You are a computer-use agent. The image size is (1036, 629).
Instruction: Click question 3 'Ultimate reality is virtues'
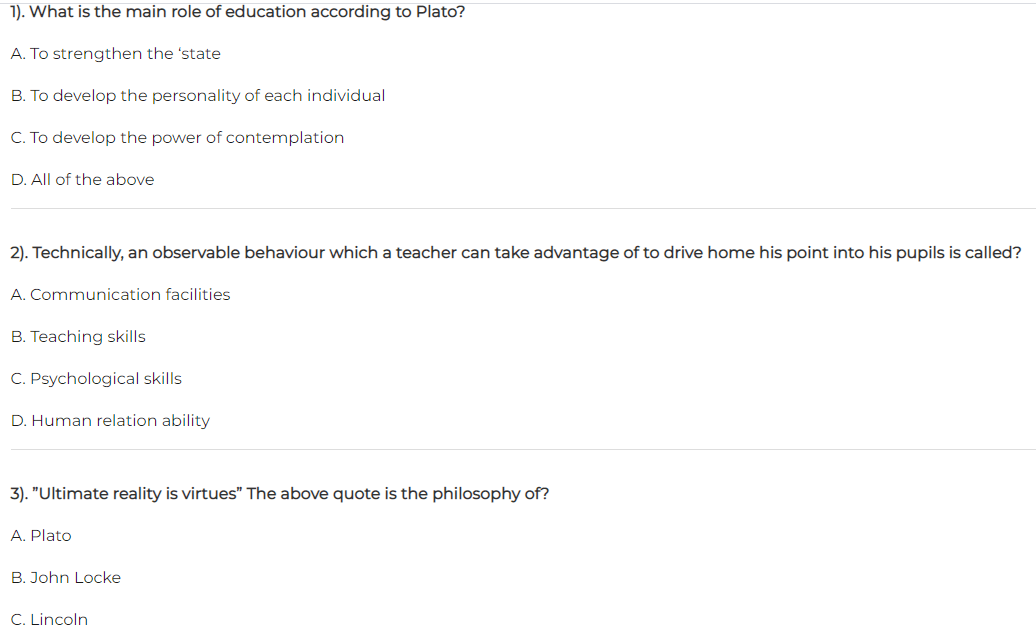point(279,494)
